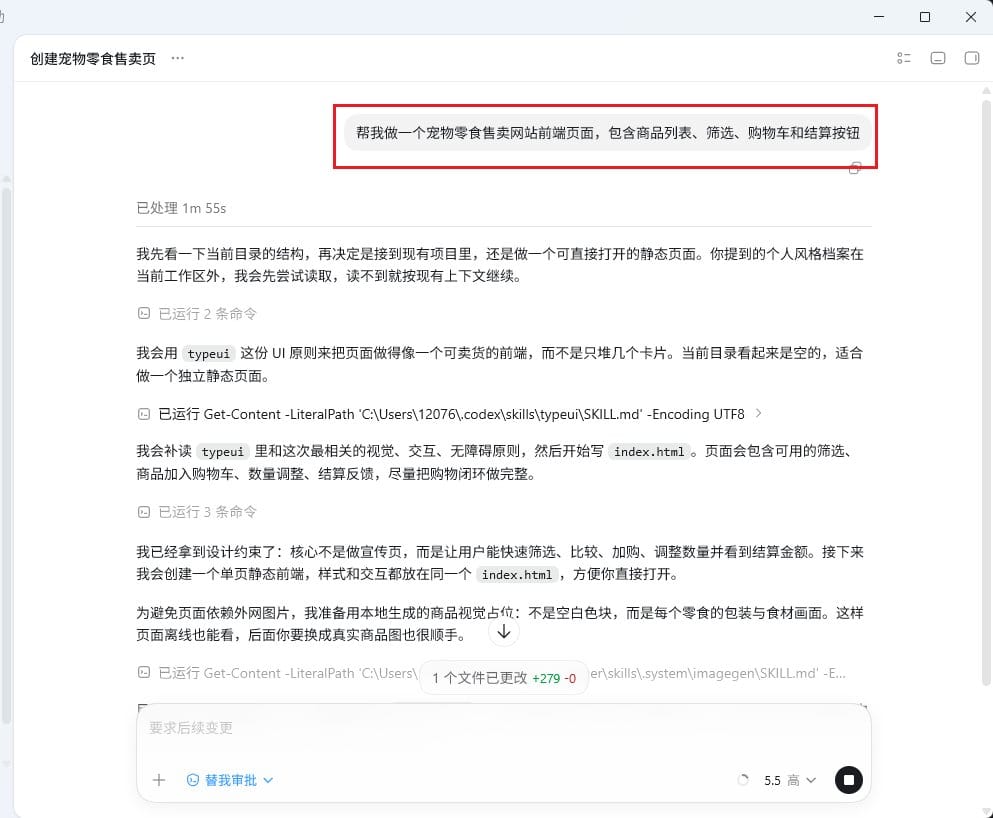This screenshot has width=993, height=818.
Task: Toggle the right side panel icon
Action: [971, 58]
